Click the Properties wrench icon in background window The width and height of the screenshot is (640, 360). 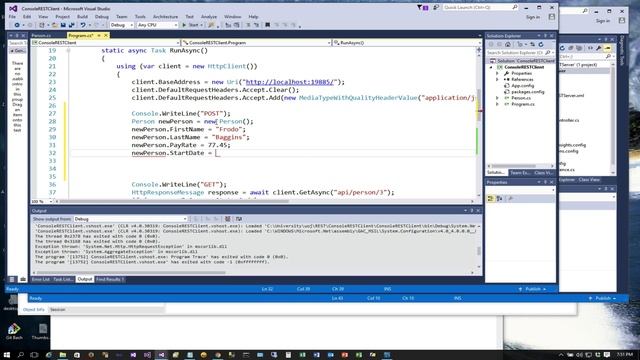(x=598, y=48)
